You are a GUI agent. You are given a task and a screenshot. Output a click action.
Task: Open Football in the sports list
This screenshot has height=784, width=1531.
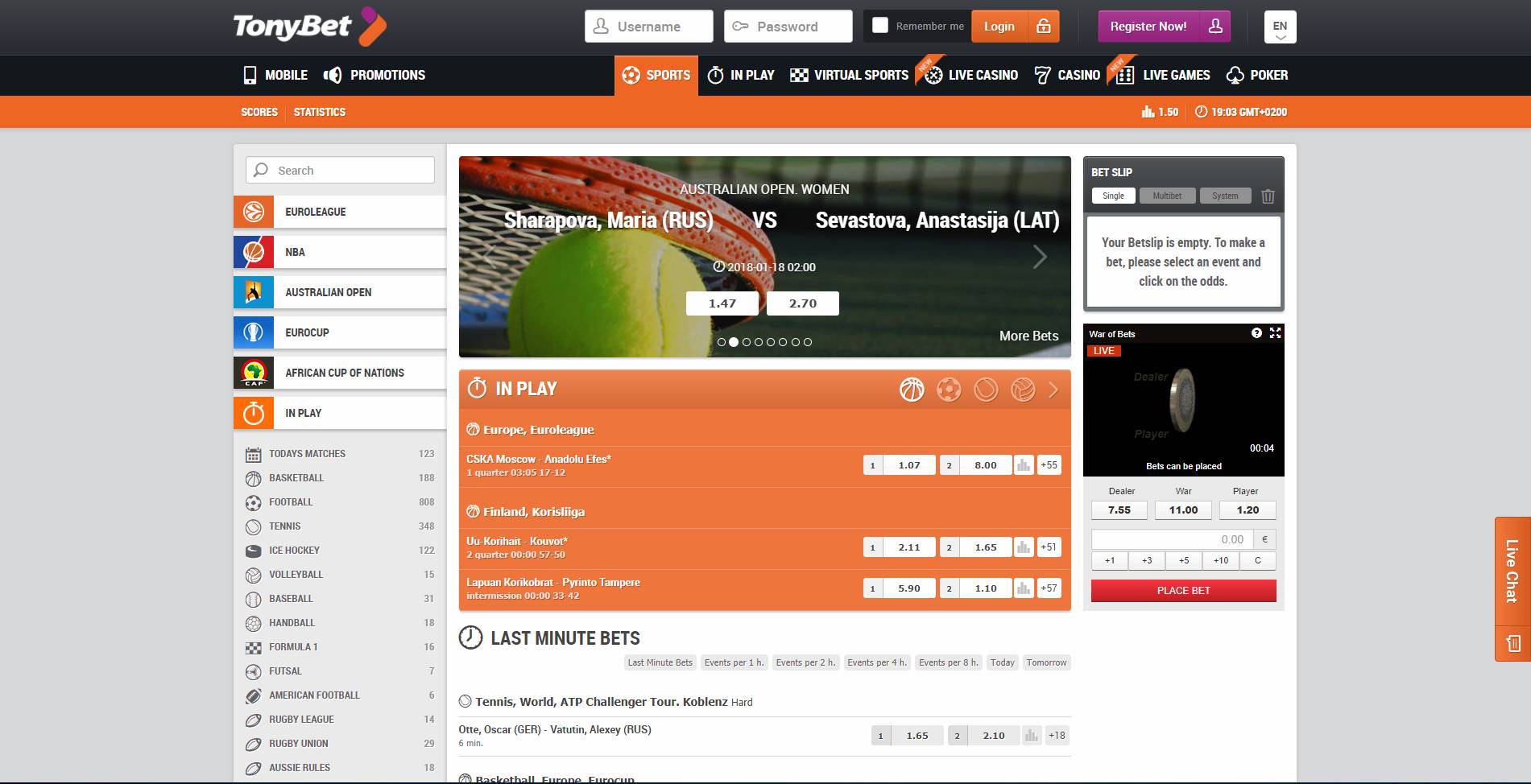[340, 502]
